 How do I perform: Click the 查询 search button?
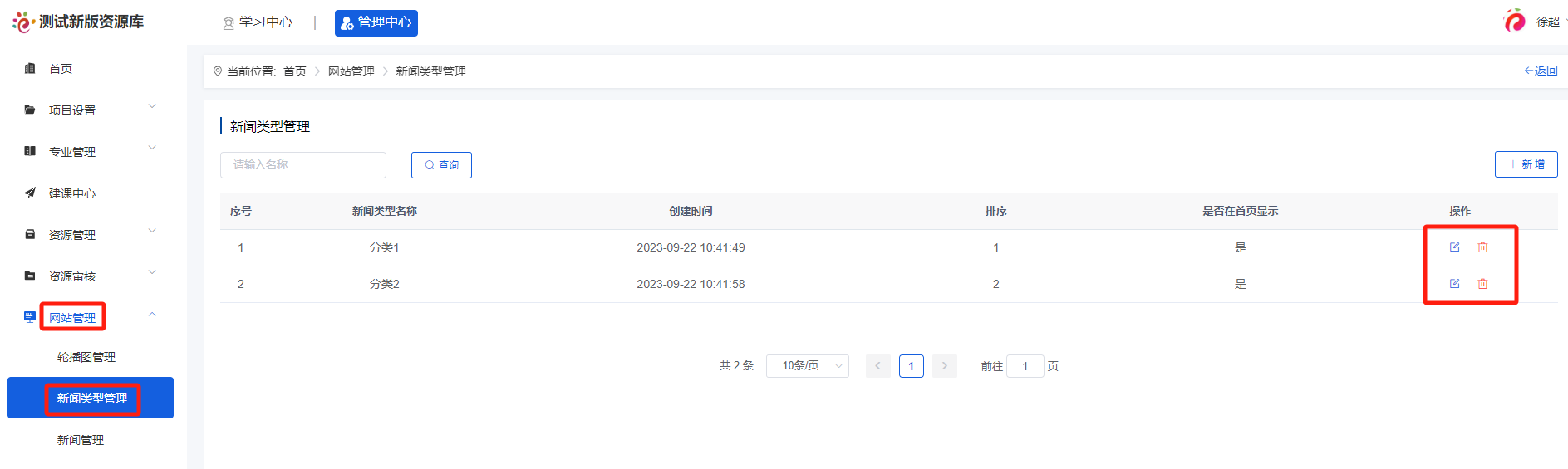(x=441, y=165)
